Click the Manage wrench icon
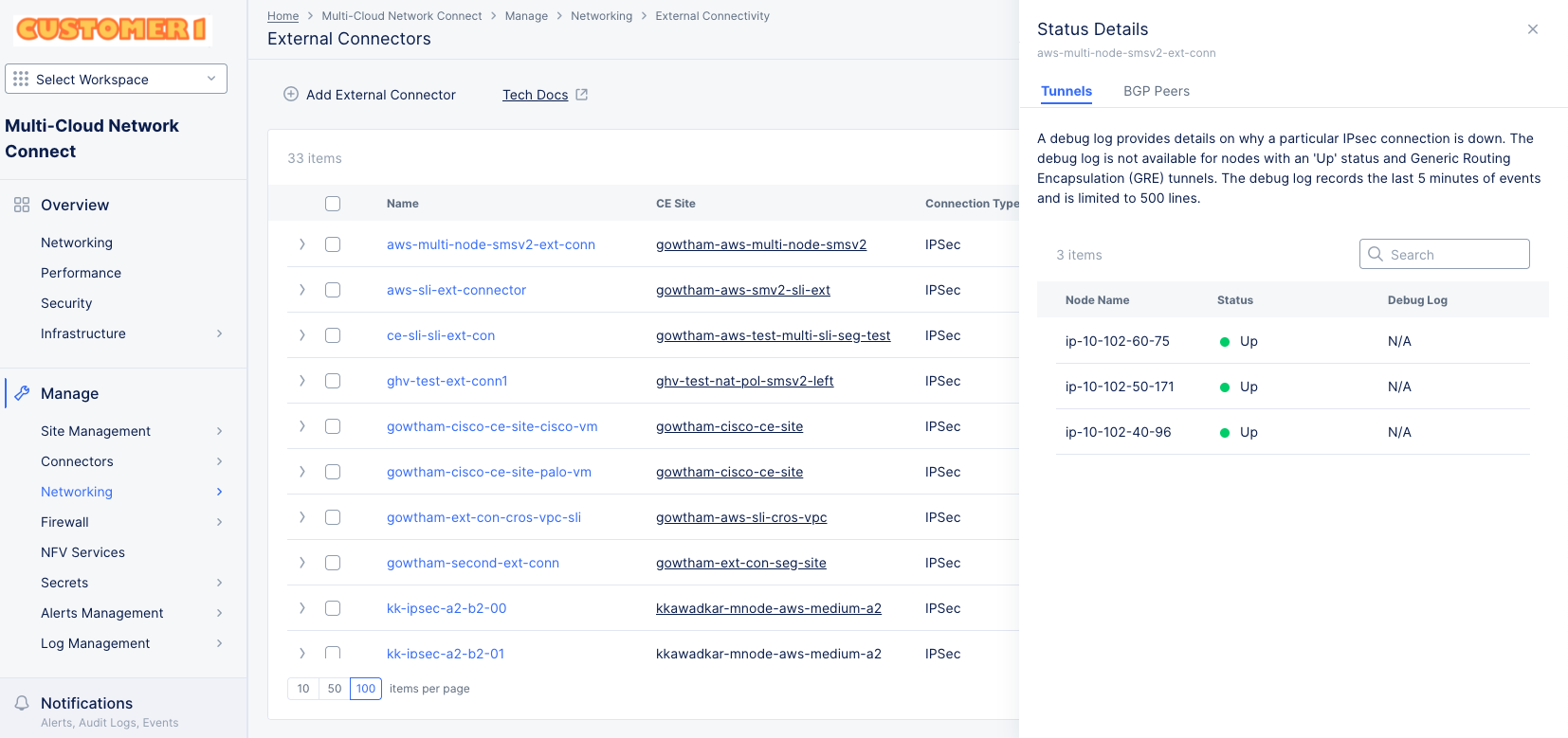The height and width of the screenshot is (738, 1568). [x=22, y=393]
